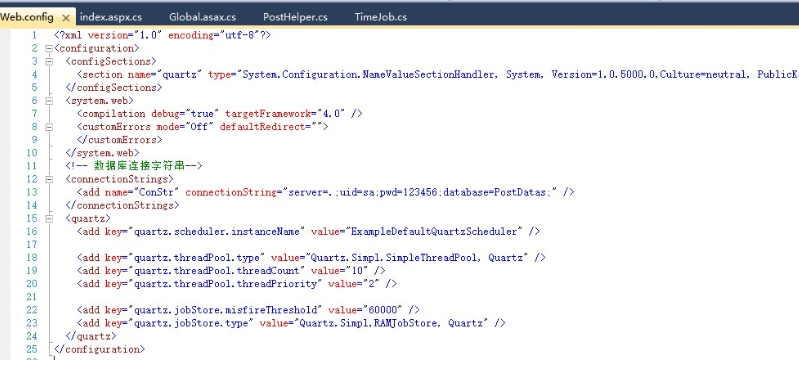The height and width of the screenshot is (372, 799).
Task: Click the section name="quartz" line
Action: [437, 74]
